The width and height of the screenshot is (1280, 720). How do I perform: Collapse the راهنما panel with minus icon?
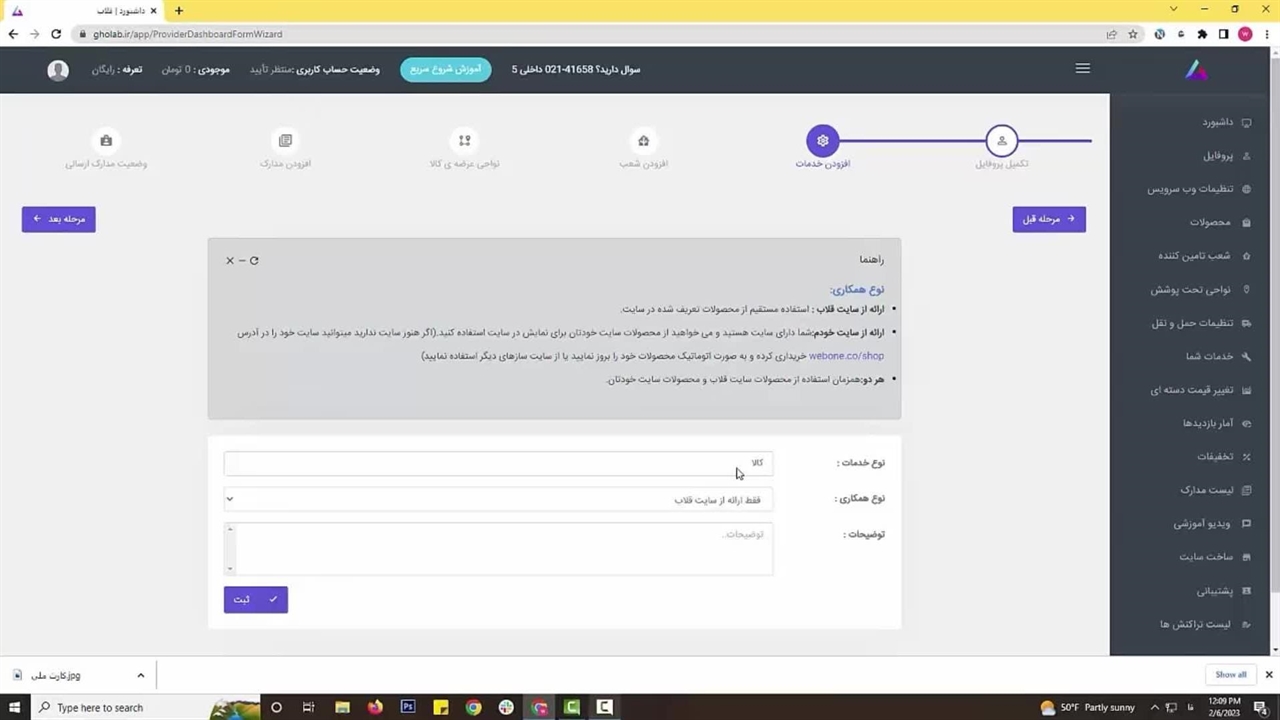pyautogui.click(x=241, y=260)
